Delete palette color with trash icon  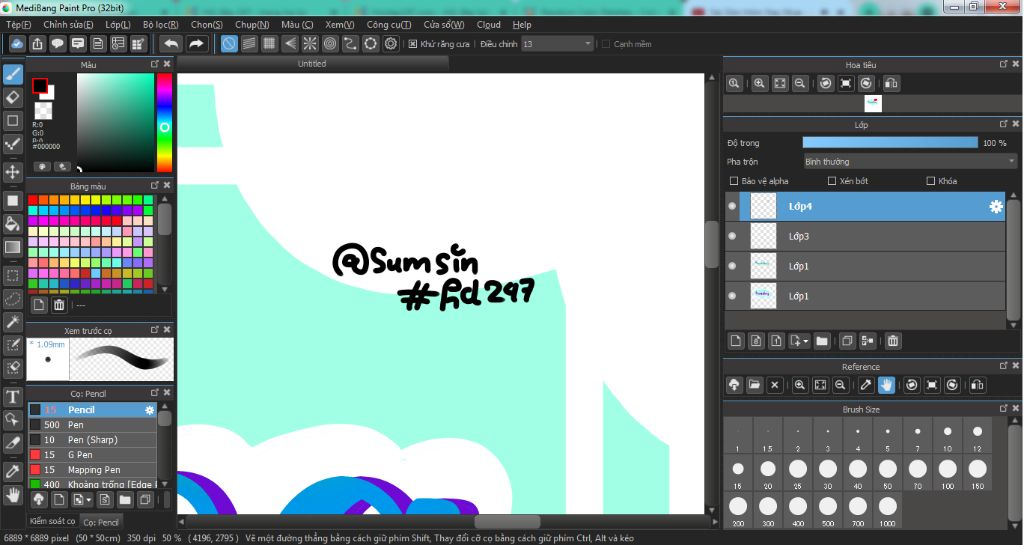pyautogui.click(x=59, y=305)
